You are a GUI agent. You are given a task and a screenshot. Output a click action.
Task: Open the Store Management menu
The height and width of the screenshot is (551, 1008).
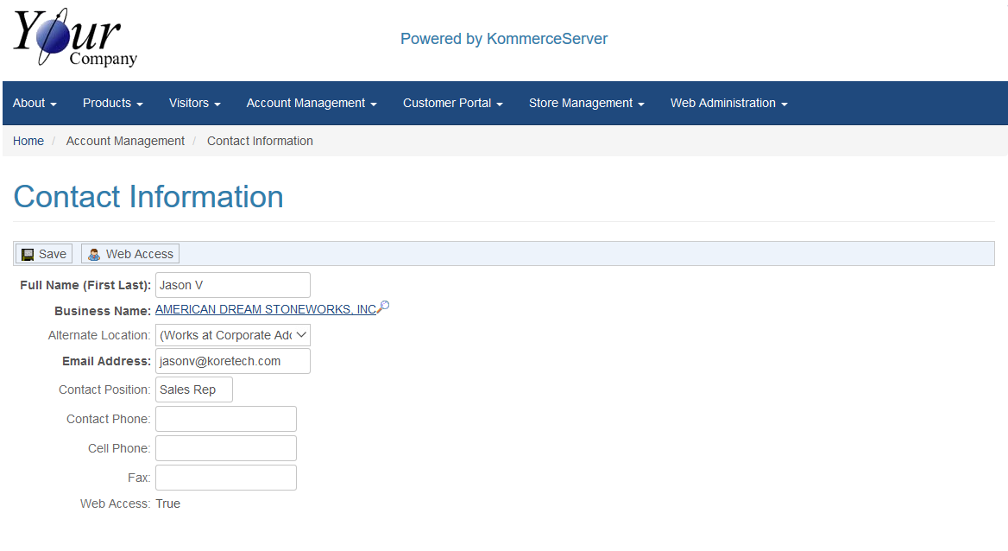pyautogui.click(x=586, y=103)
